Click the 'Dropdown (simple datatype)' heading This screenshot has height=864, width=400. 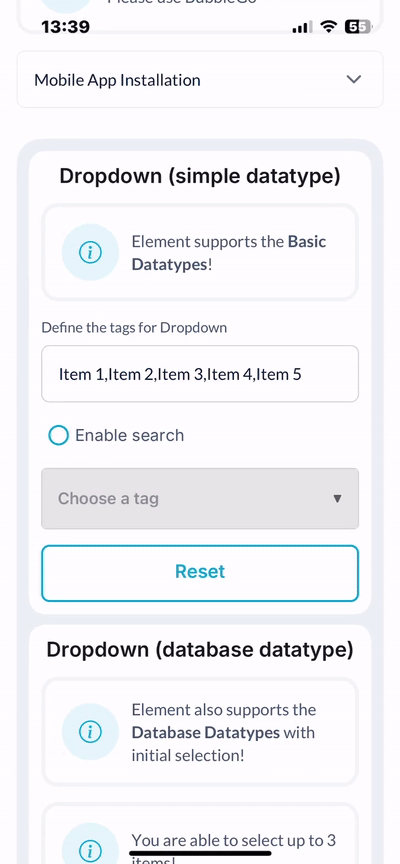pos(200,176)
